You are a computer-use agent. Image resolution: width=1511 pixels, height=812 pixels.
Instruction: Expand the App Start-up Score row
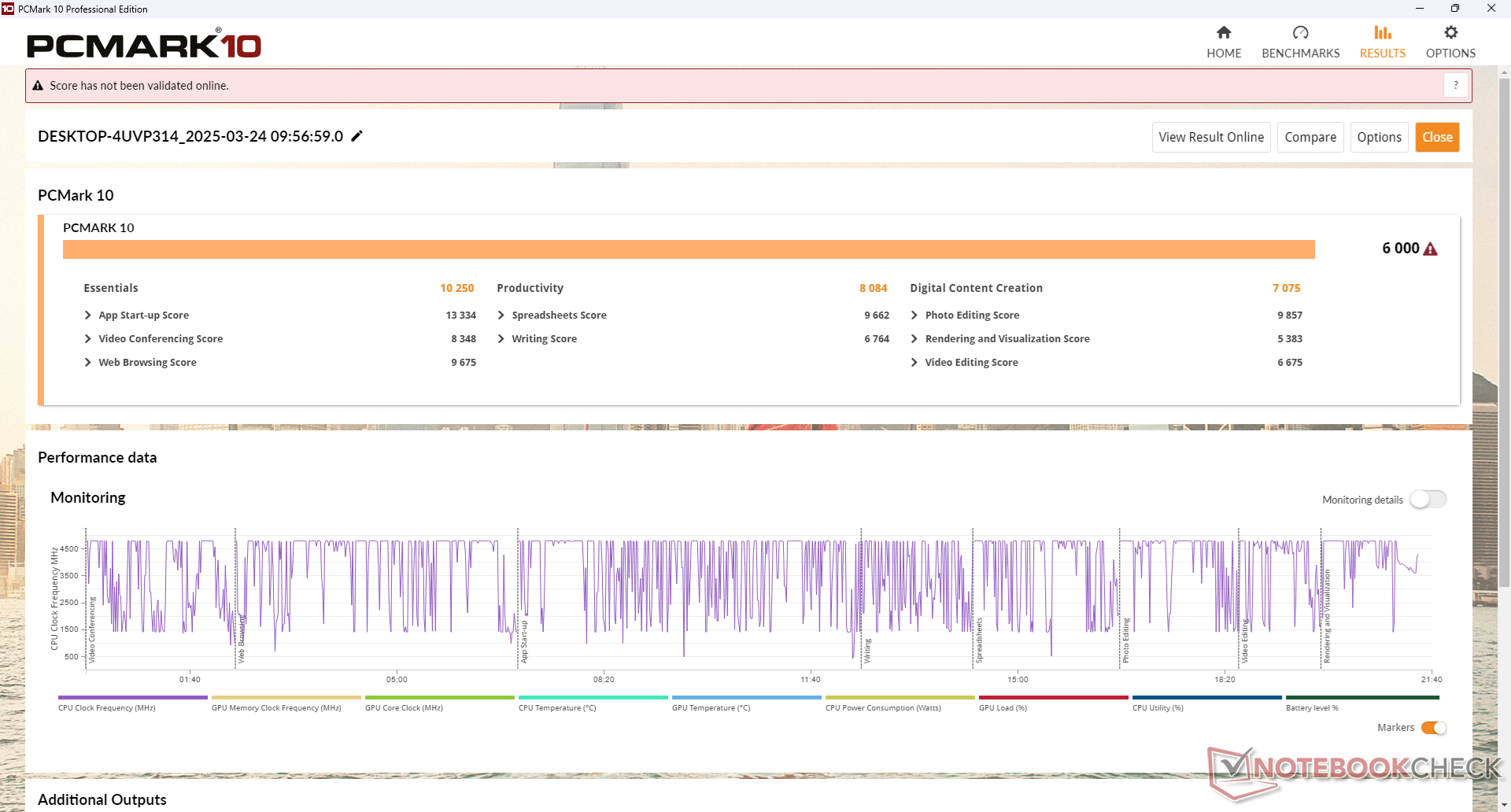coord(88,316)
